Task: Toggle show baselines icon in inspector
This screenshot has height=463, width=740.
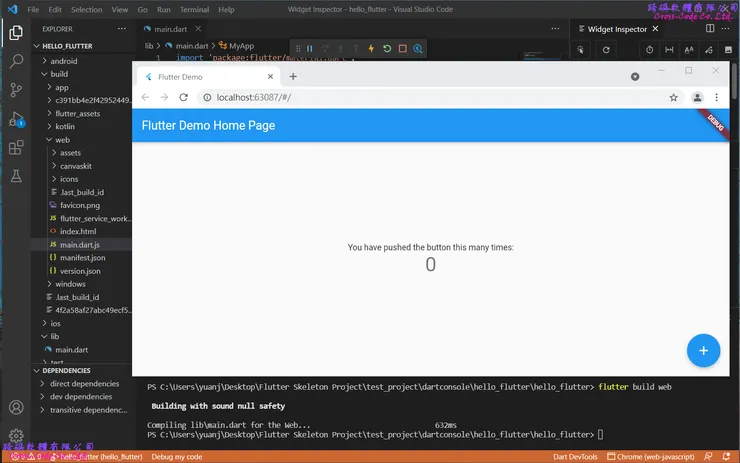Action: 689,50
